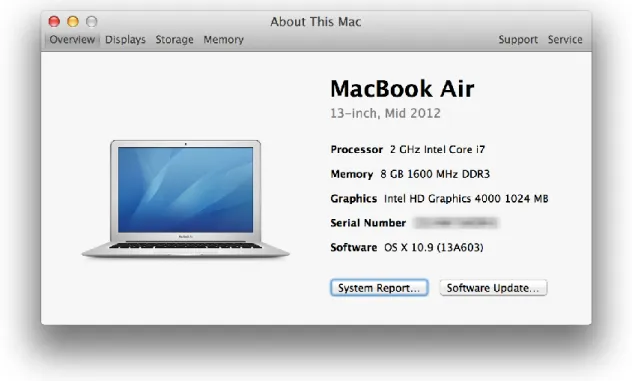Click the disabled zoom window button
Image resolution: width=632 pixels, height=381 pixels.
click(x=92, y=21)
